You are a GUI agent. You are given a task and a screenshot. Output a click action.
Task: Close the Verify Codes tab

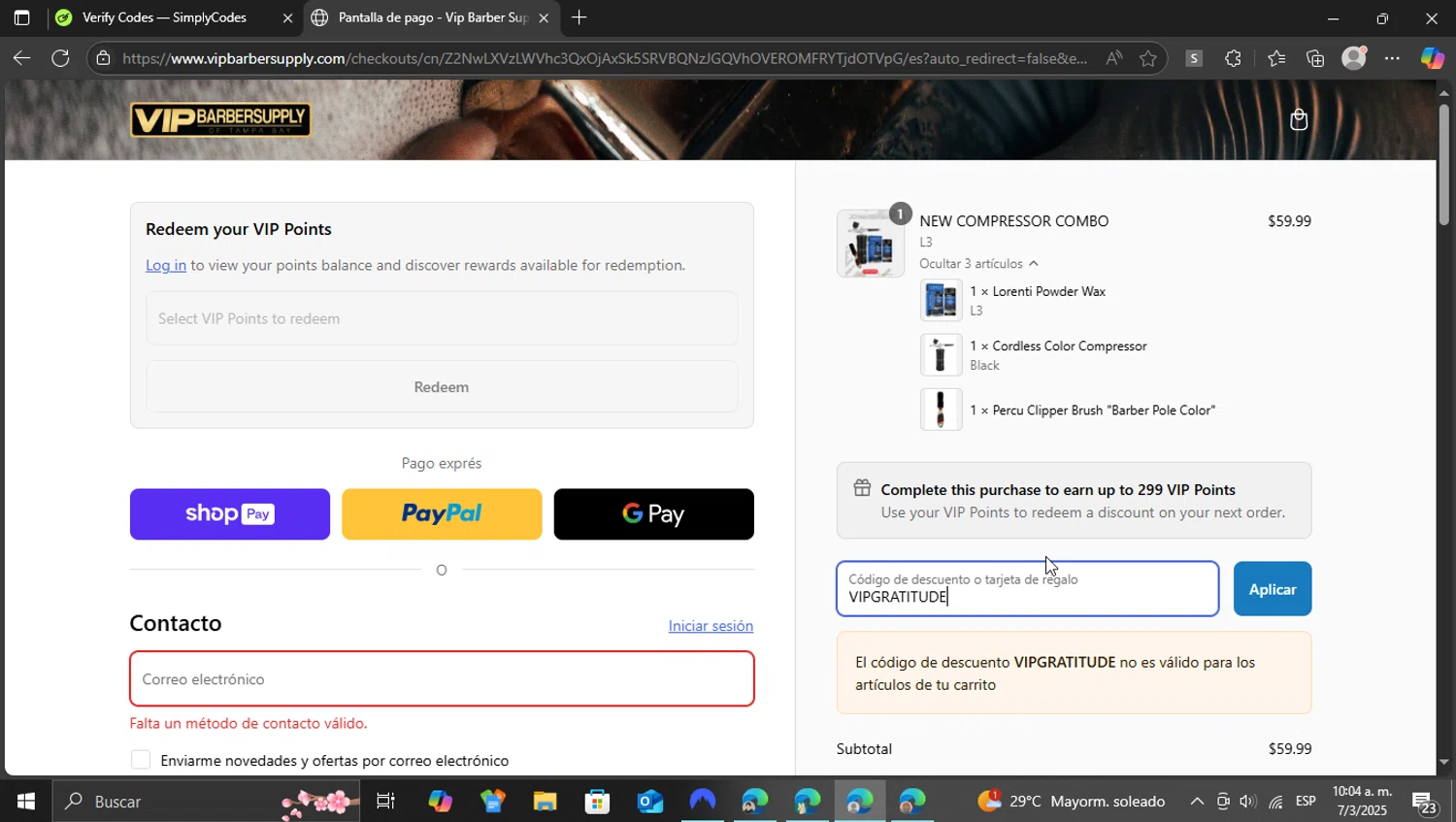coord(287,17)
